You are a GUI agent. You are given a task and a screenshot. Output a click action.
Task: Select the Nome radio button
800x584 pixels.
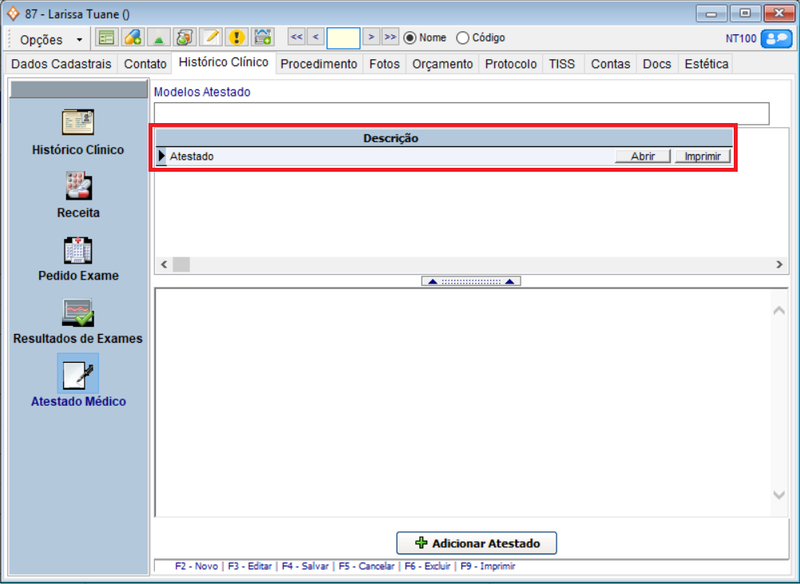[x=410, y=38]
